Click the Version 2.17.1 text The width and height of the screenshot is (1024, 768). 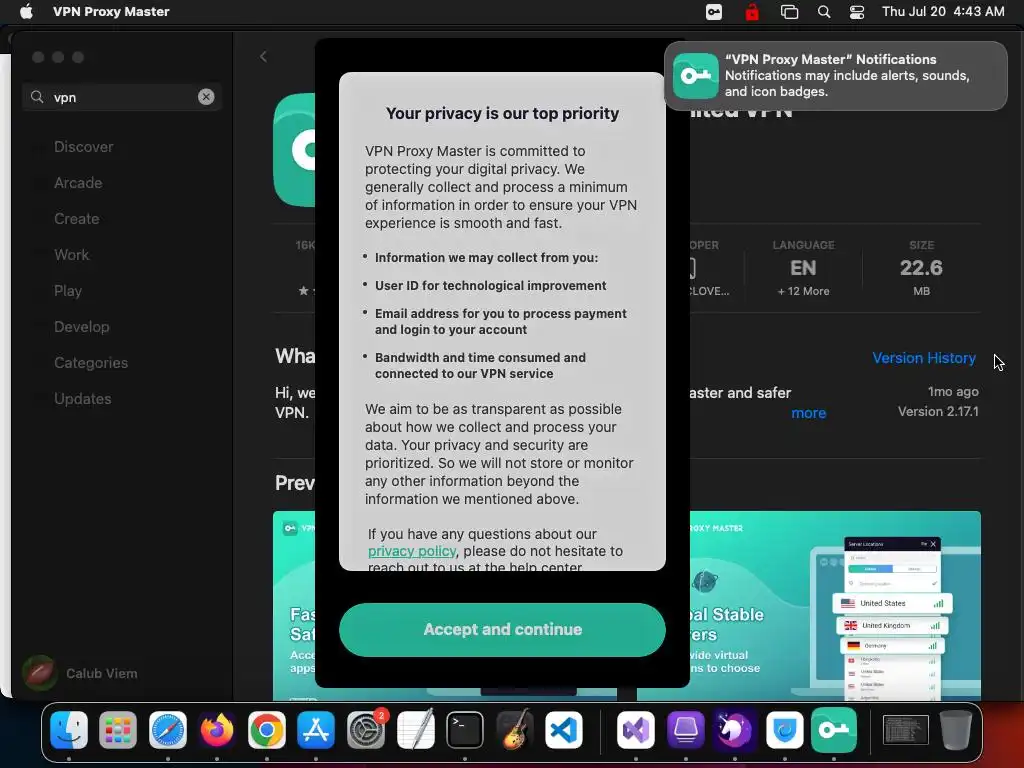click(x=938, y=411)
